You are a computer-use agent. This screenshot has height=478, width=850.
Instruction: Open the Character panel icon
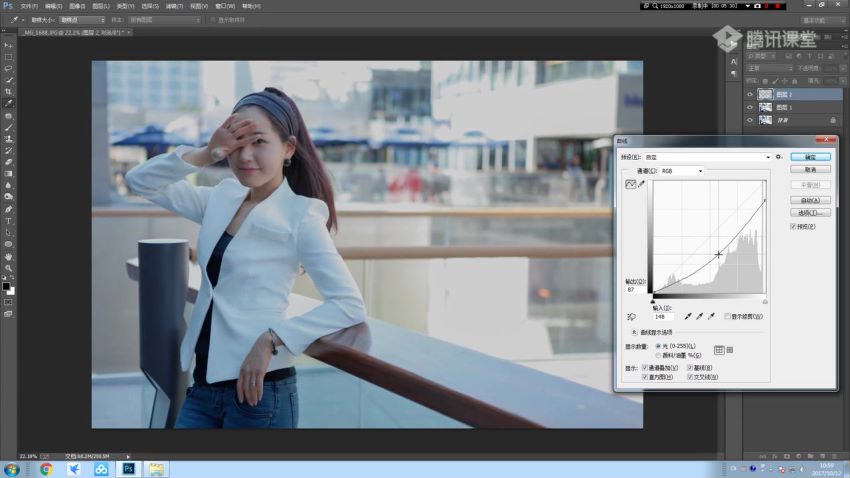(733, 62)
